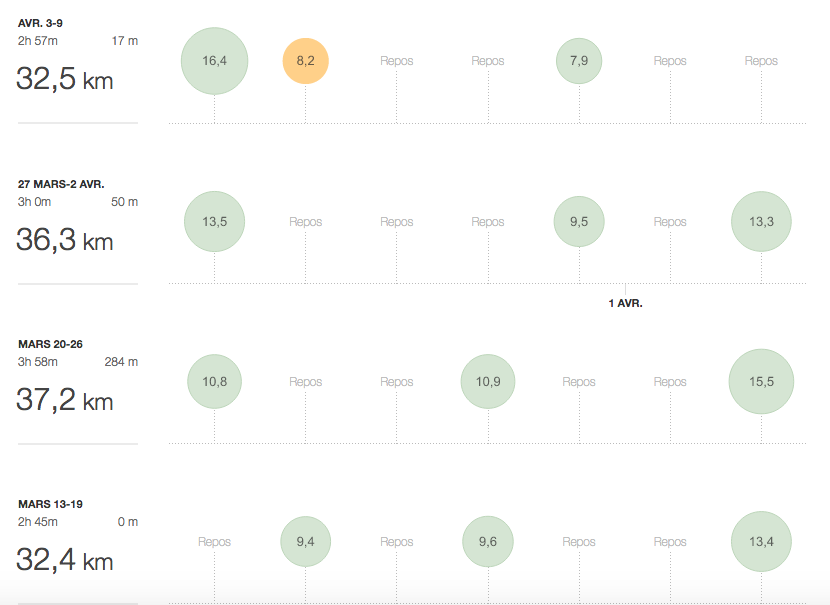Screen dimensions: 830x605
Task: Click the 9,5 km activity bubble
Action: [x=579, y=222]
